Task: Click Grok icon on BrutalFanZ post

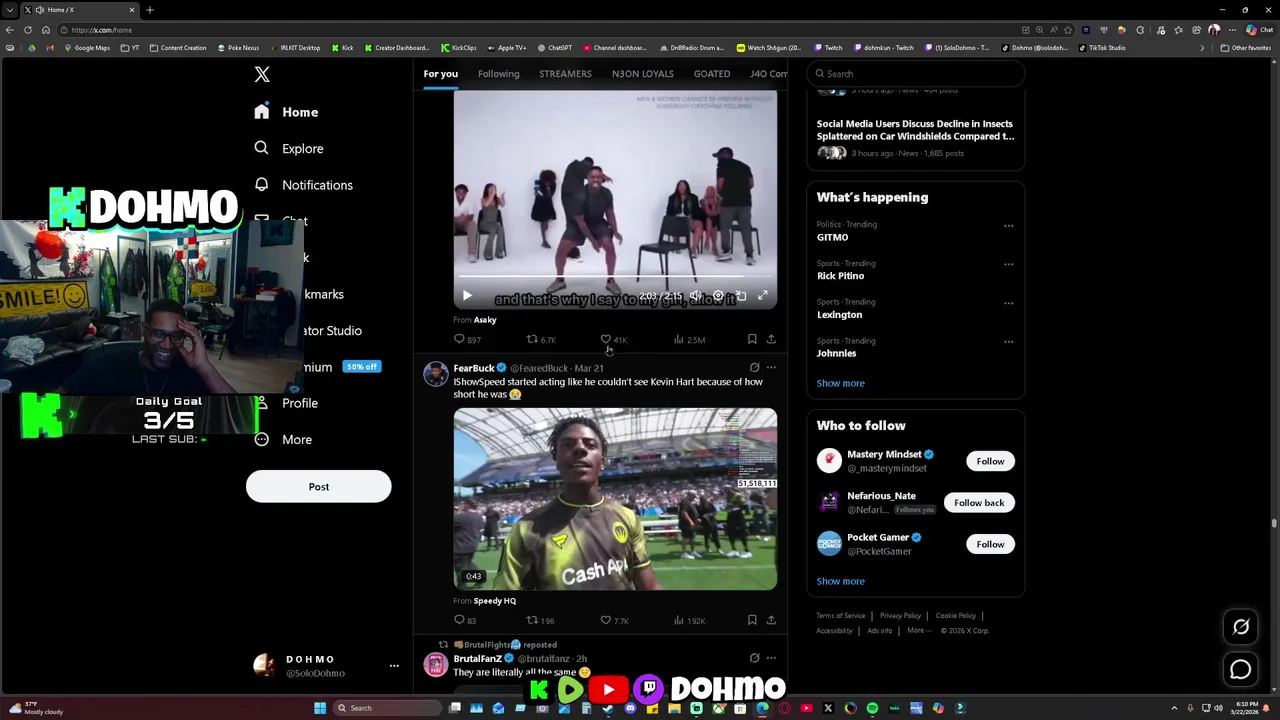Action: (754, 658)
